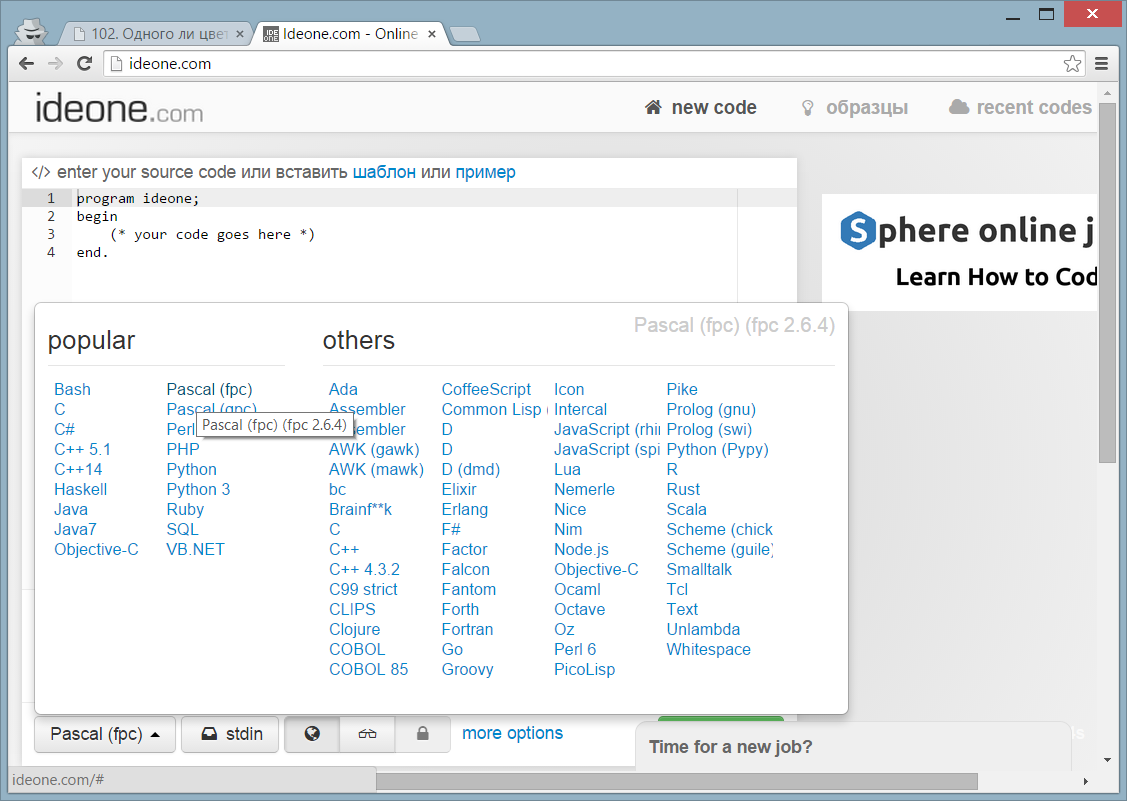Image resolution: width=1127 pixels, height=801 pixels.
Task: Click the Sphere online judge banner
Action: (x=960, y=252)
